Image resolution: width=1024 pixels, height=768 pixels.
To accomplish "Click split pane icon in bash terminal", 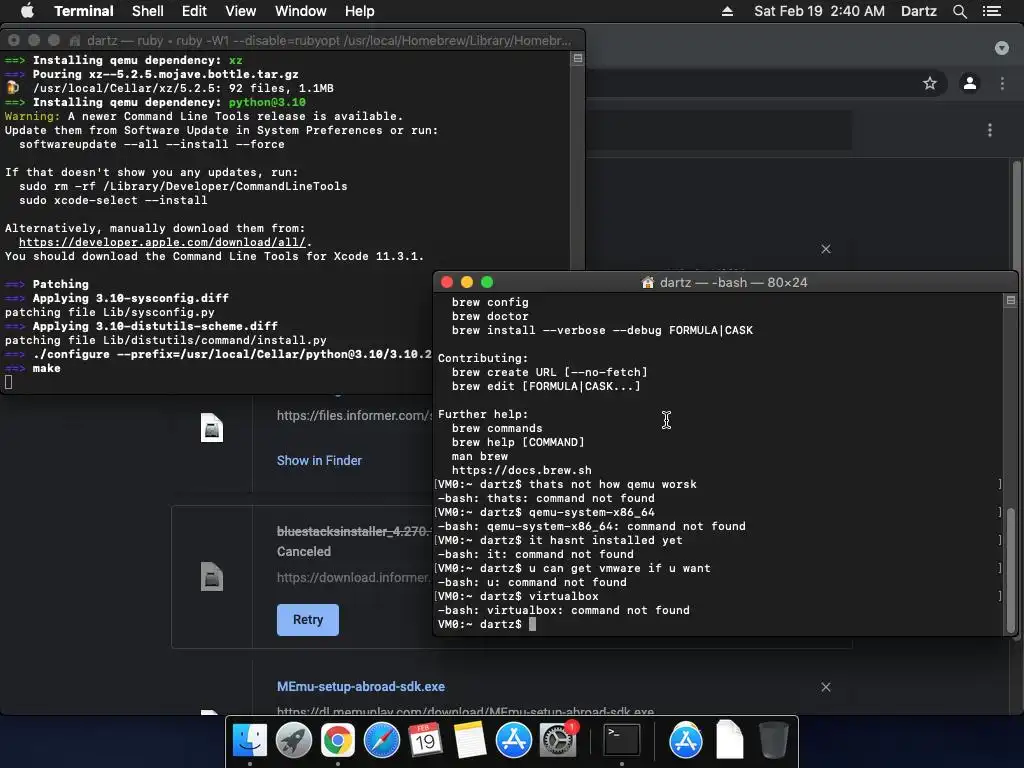I will point(1010,300).
